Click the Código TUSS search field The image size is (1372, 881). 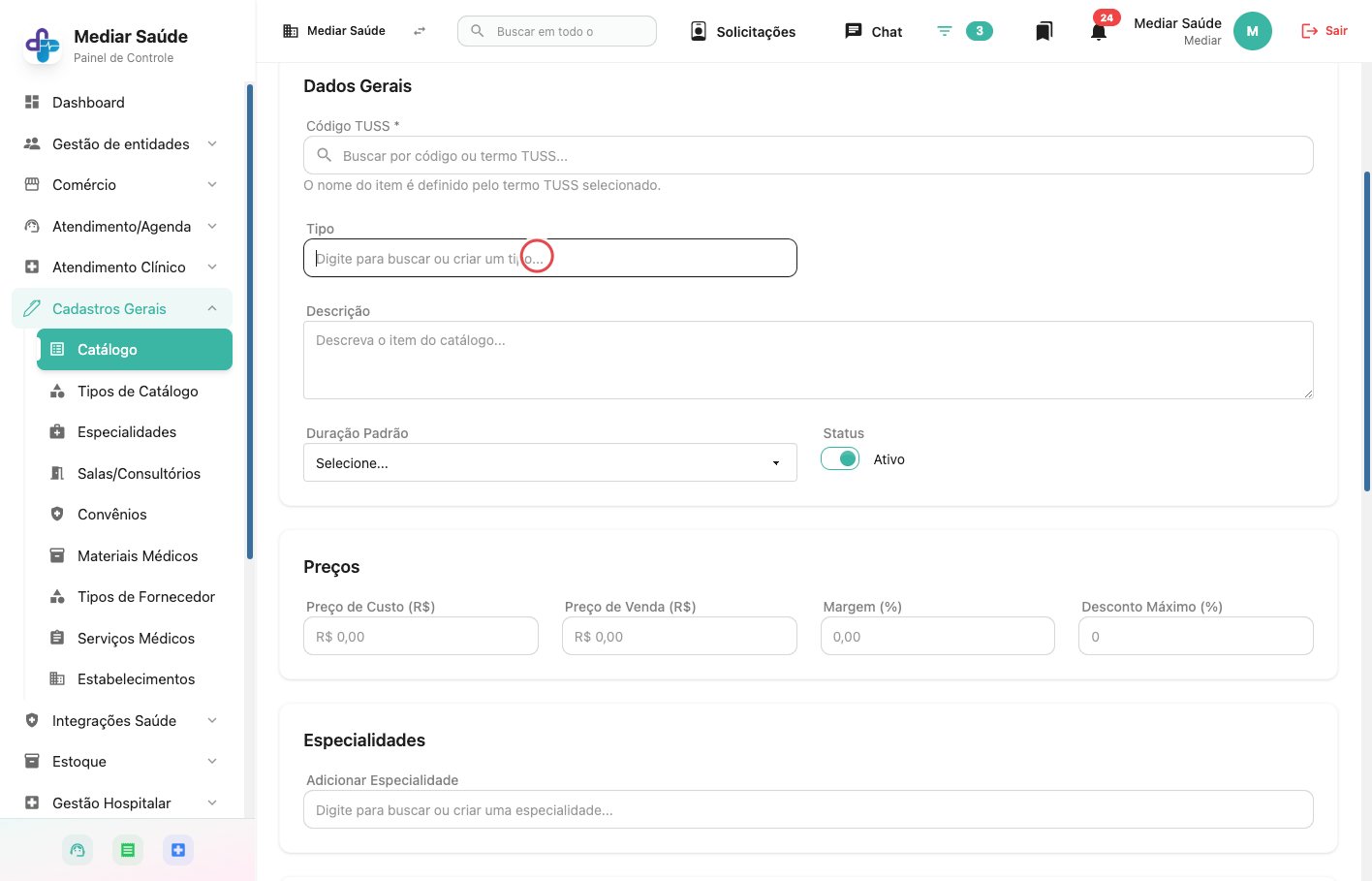click(808, 155)
